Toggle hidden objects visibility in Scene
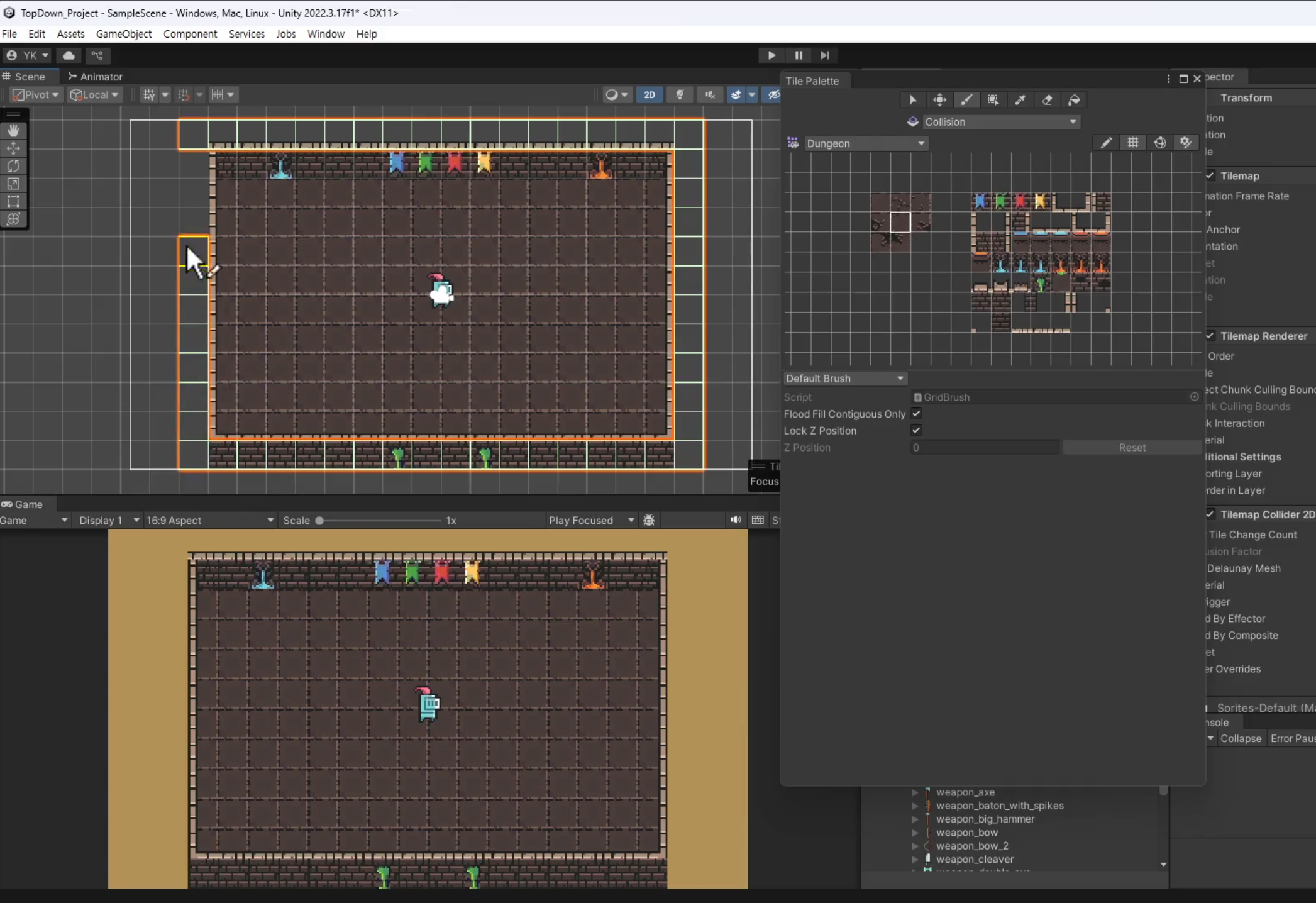Screen dimensions: 1316x903 [x=773, y=94]
